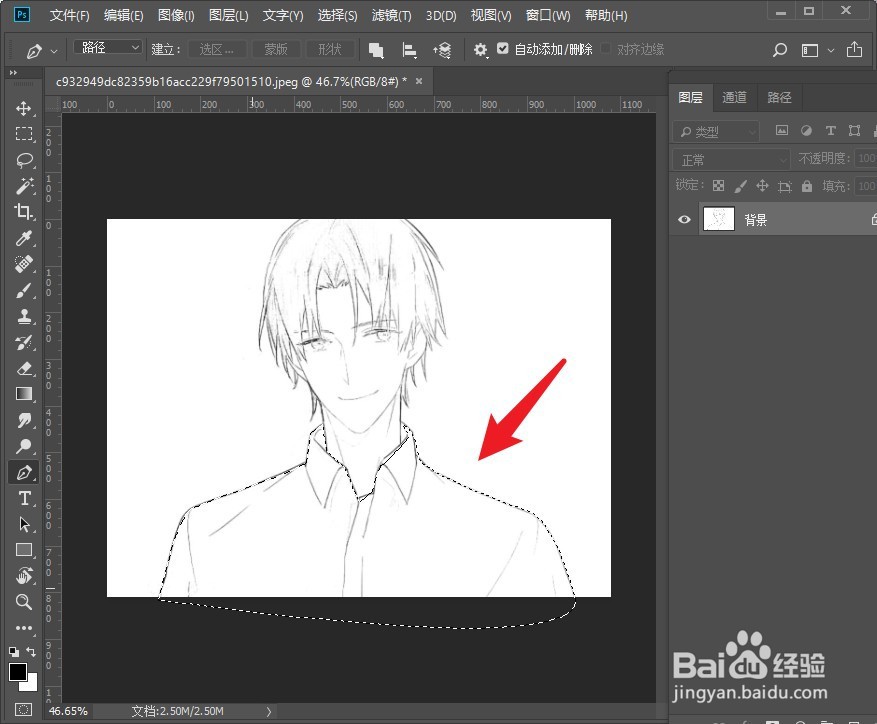This screenshot has height=724, width=877.
Task: Toggle type layer filter
Action: pyautogui.click(x=831, y=130)
